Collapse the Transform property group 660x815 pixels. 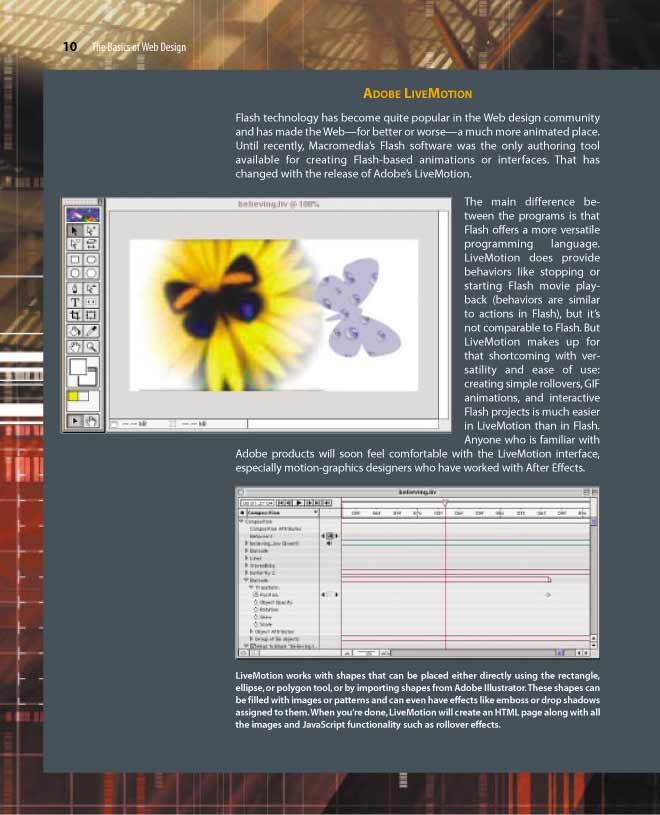tap(251, 587)
